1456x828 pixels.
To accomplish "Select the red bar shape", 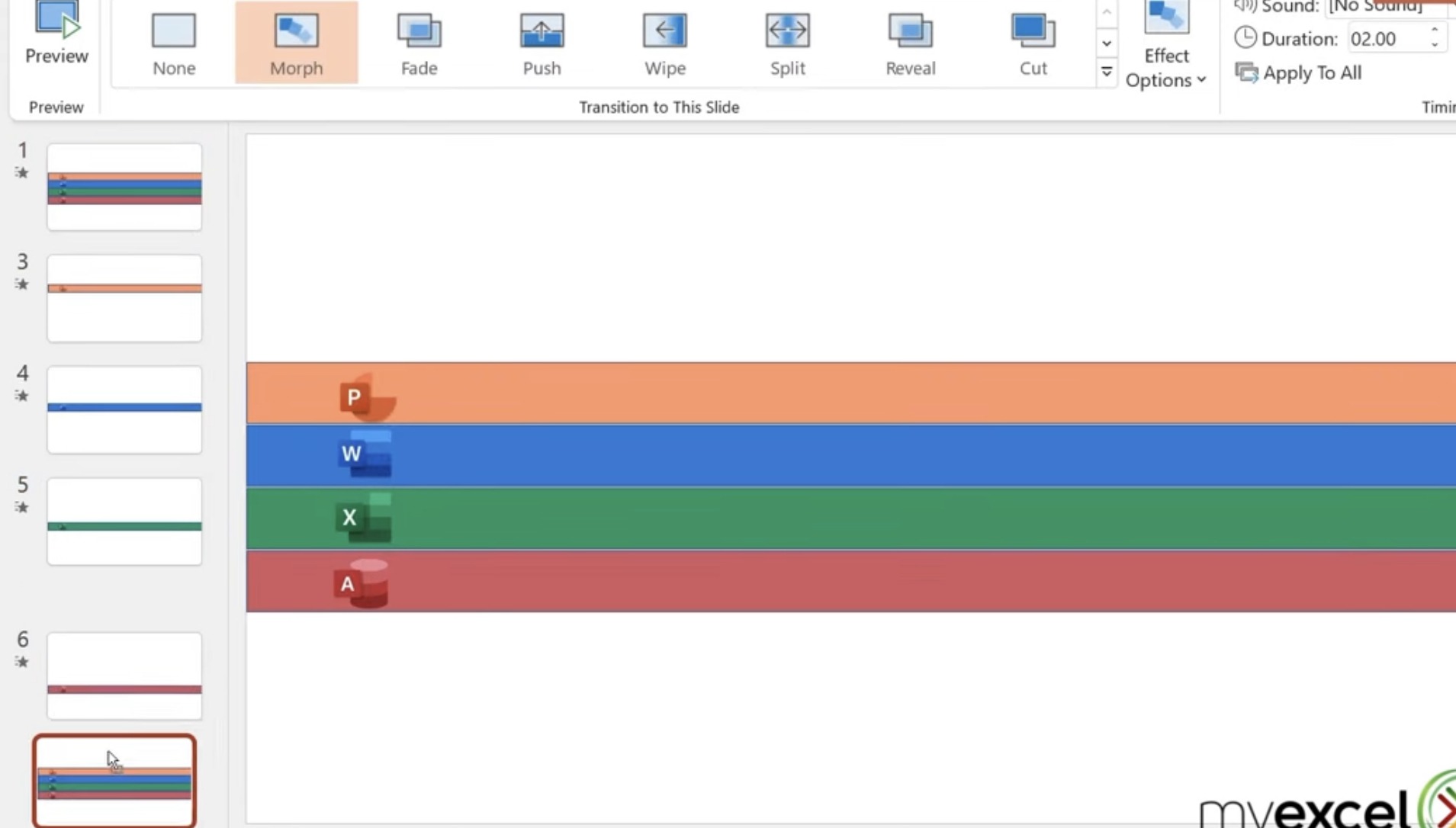I will coord(851,582).
